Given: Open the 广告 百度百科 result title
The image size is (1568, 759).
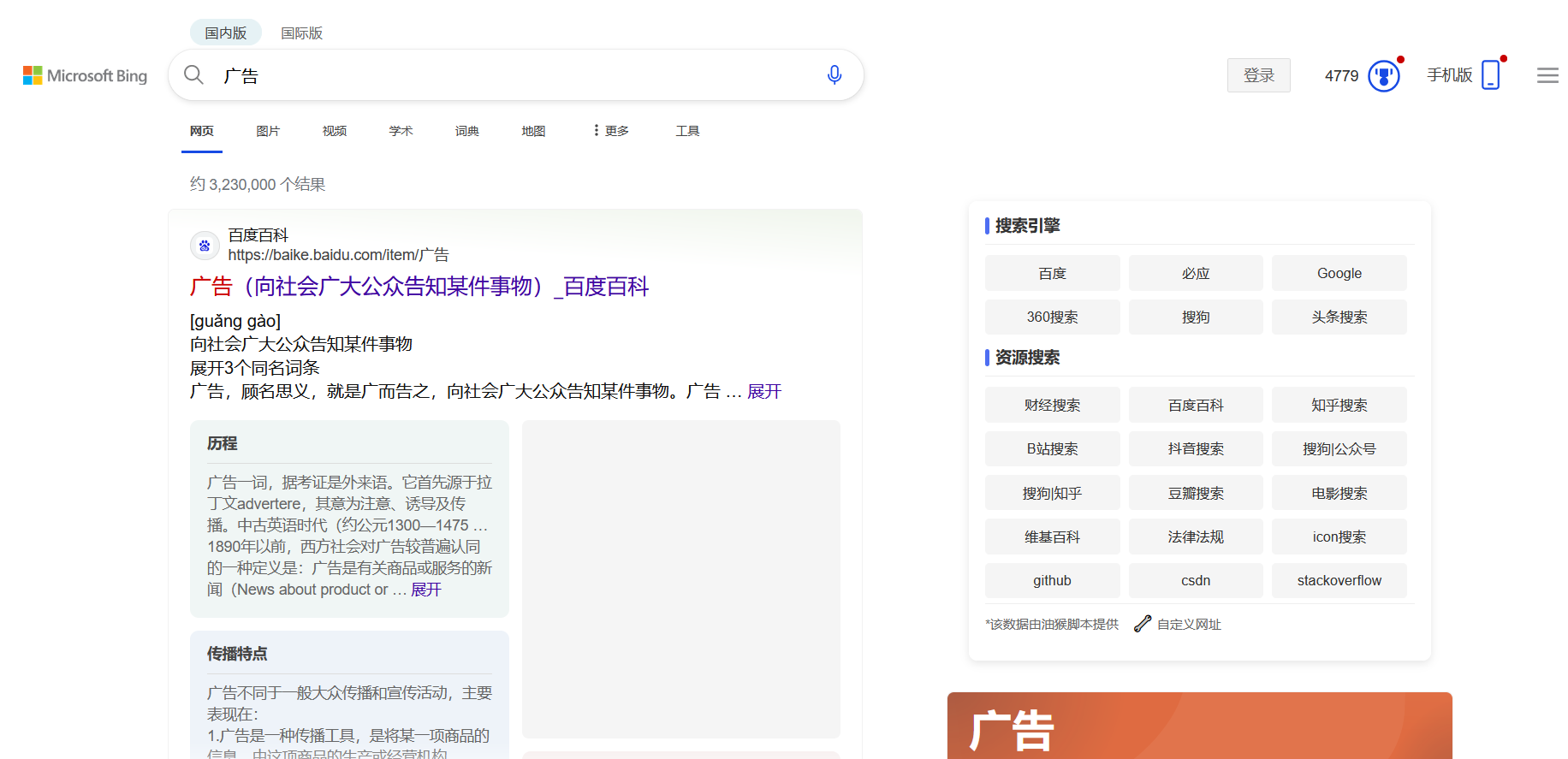Looking at the screenshot, I should pos(419,287).
